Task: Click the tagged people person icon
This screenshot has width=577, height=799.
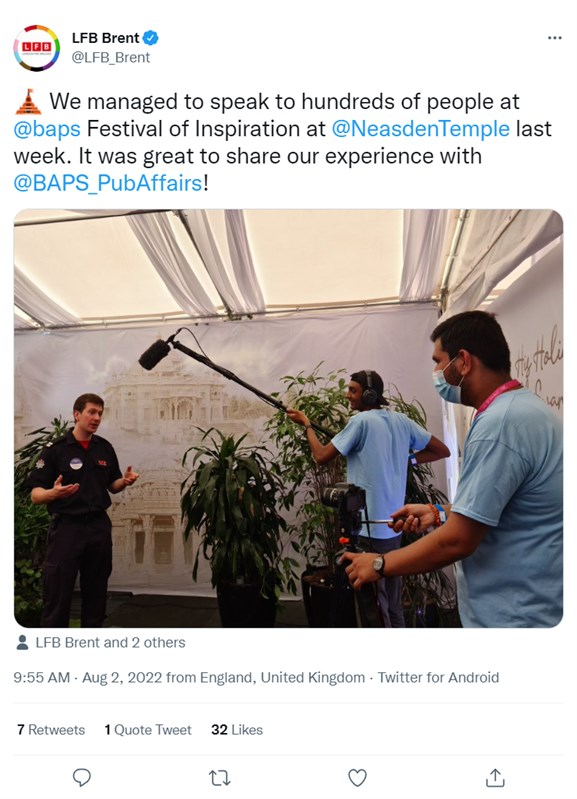Action: click(x=22, y=643)
